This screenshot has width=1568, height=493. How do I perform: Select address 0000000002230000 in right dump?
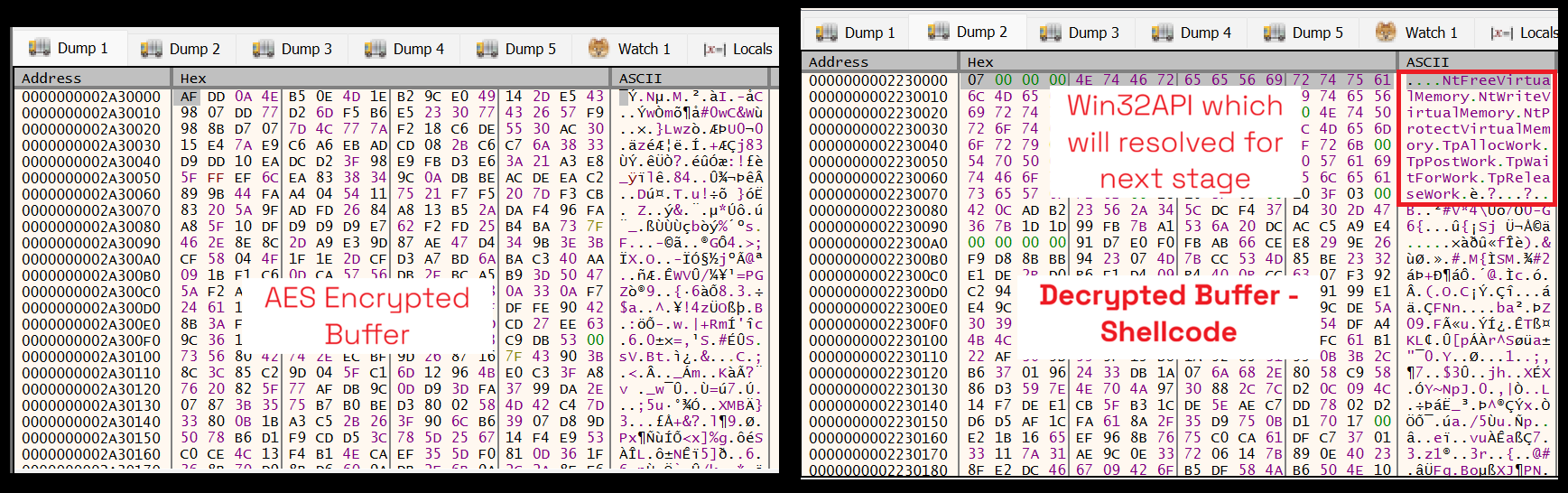[x=878, y=80]
